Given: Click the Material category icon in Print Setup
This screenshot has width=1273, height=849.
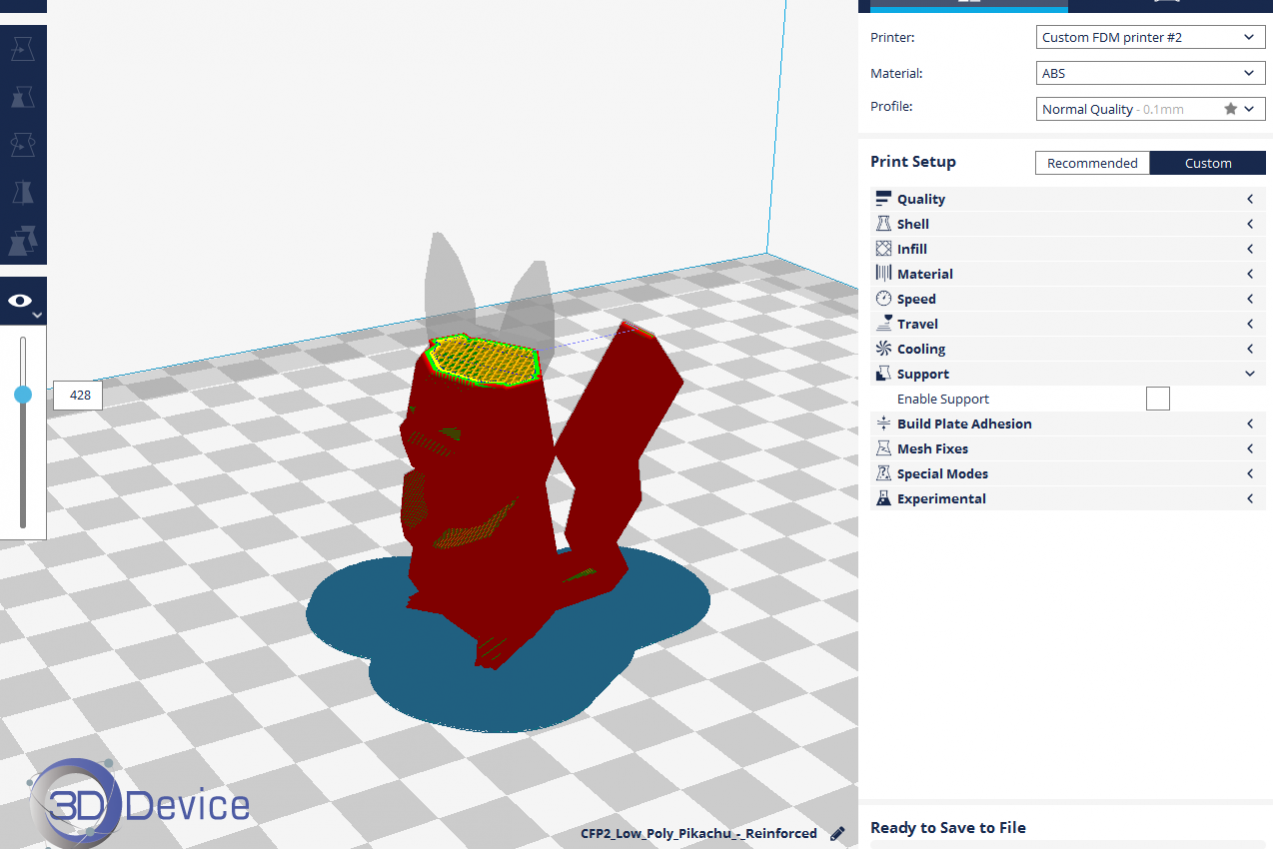Looking at the screenshot, I should click(x=883, y=274).
